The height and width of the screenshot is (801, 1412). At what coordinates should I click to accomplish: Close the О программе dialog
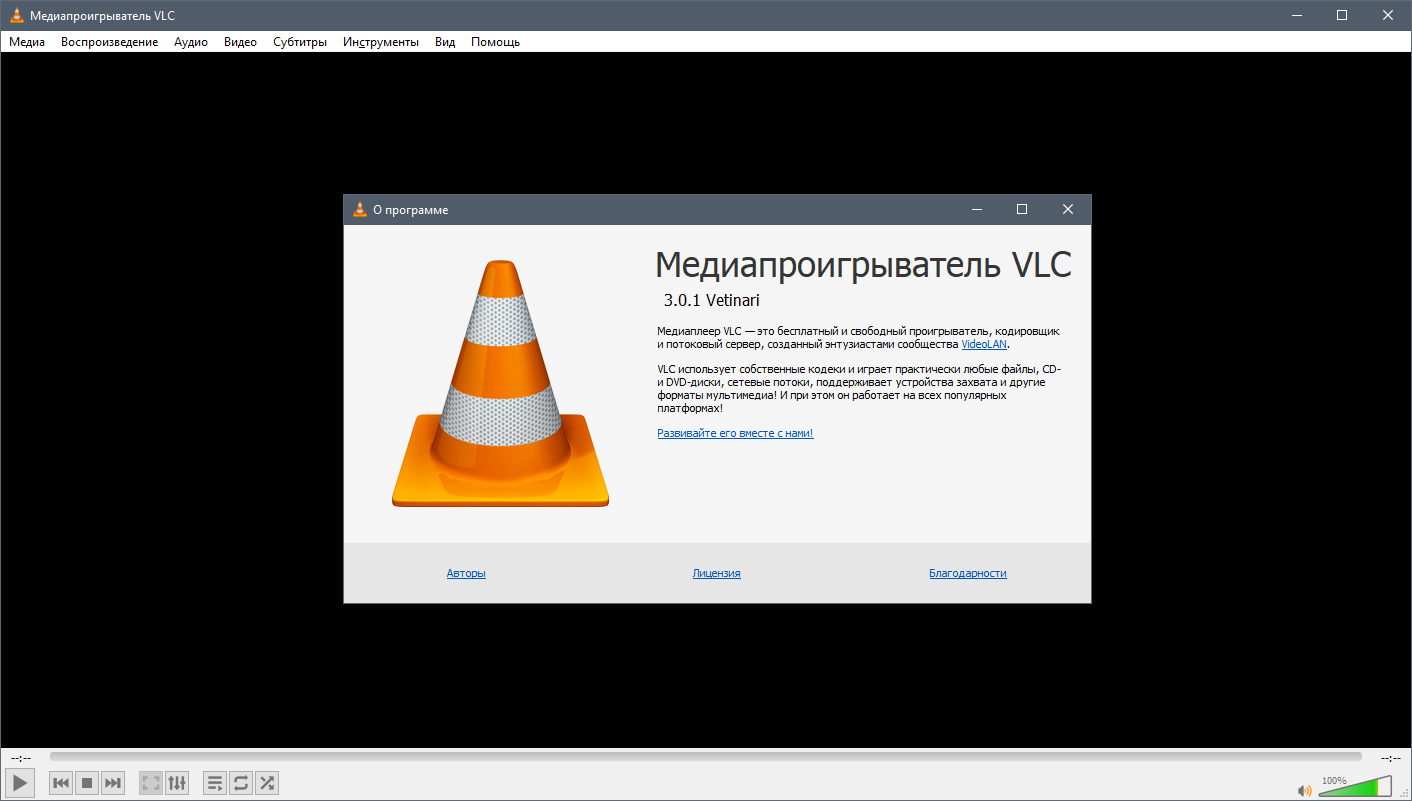tap(1068, 209)
